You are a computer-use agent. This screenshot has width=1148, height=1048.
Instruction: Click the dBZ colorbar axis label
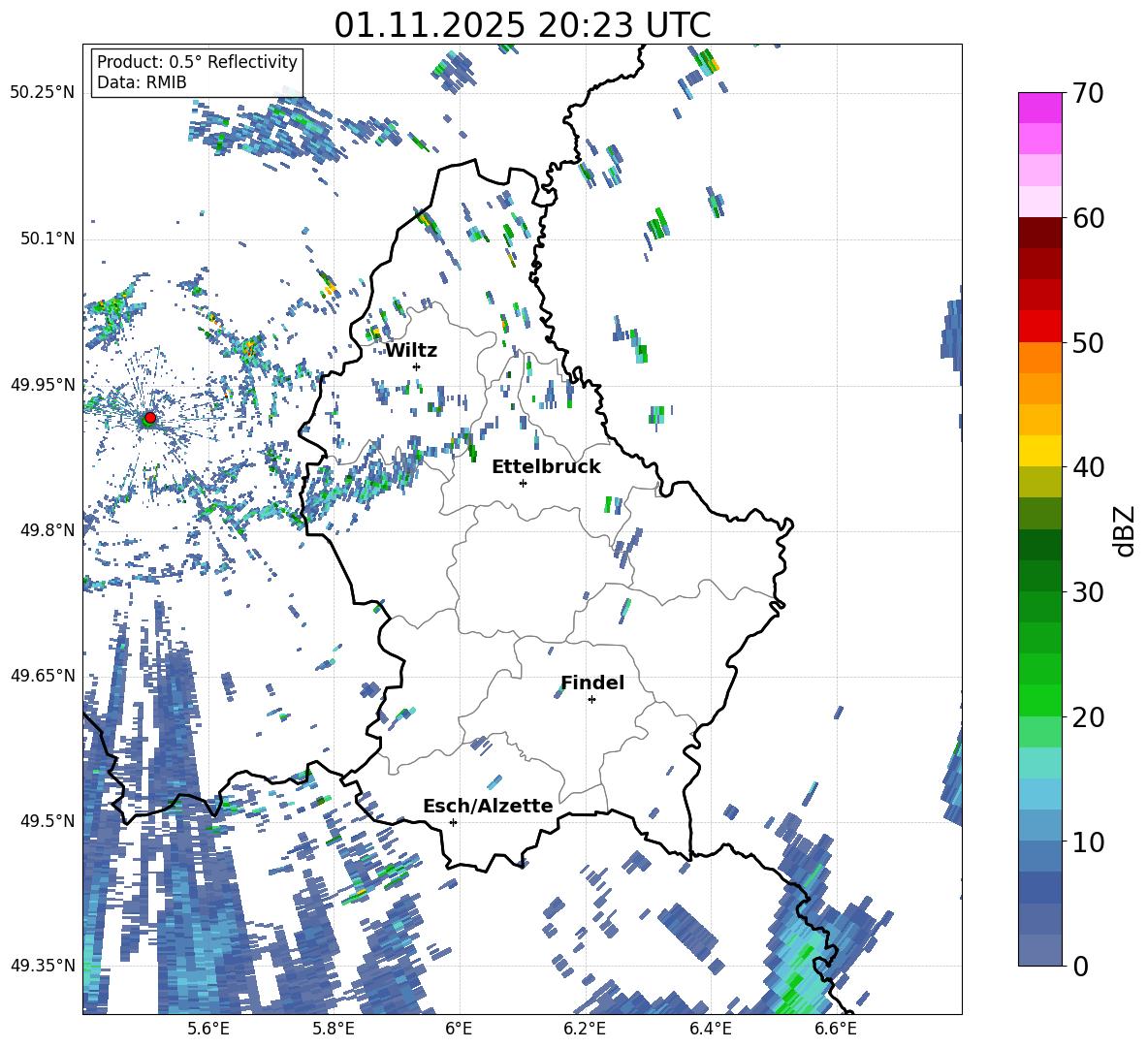pos(1125,530)
